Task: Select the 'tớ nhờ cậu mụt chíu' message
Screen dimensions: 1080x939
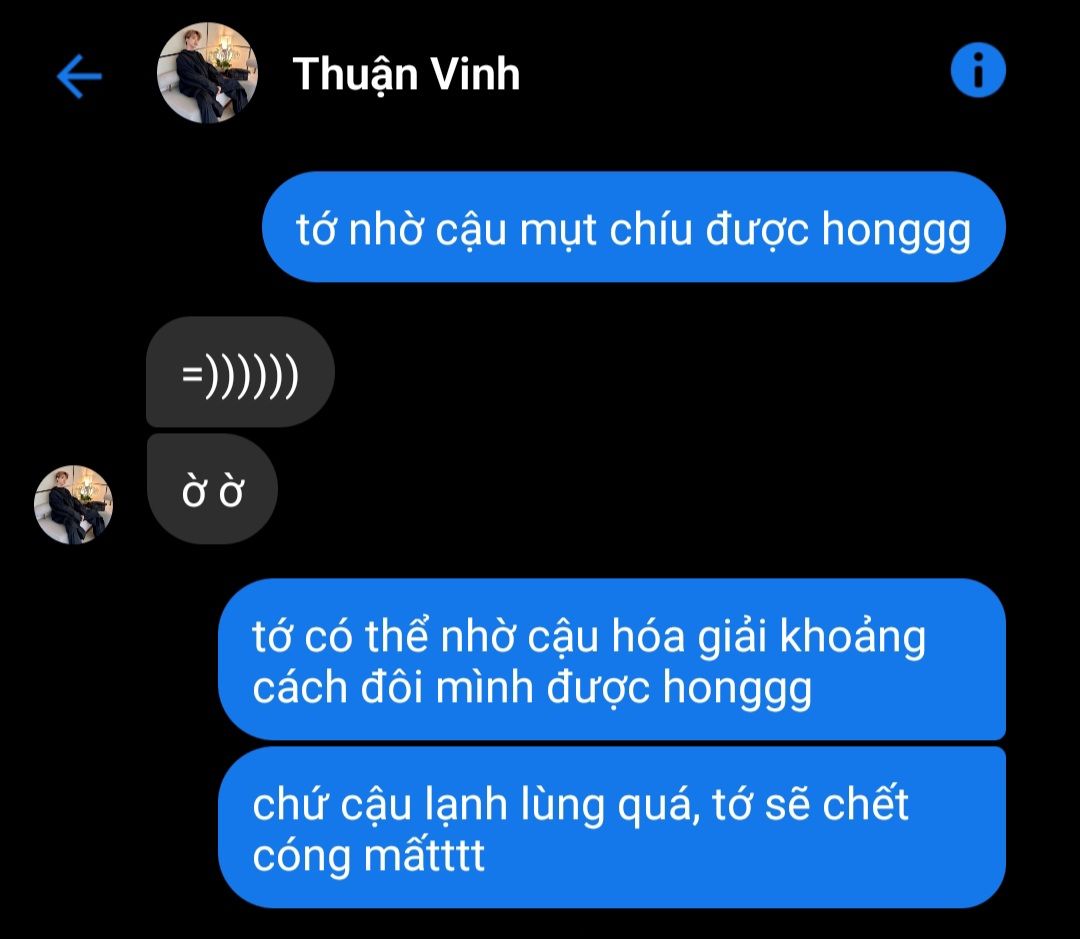Action: [634, 227]
